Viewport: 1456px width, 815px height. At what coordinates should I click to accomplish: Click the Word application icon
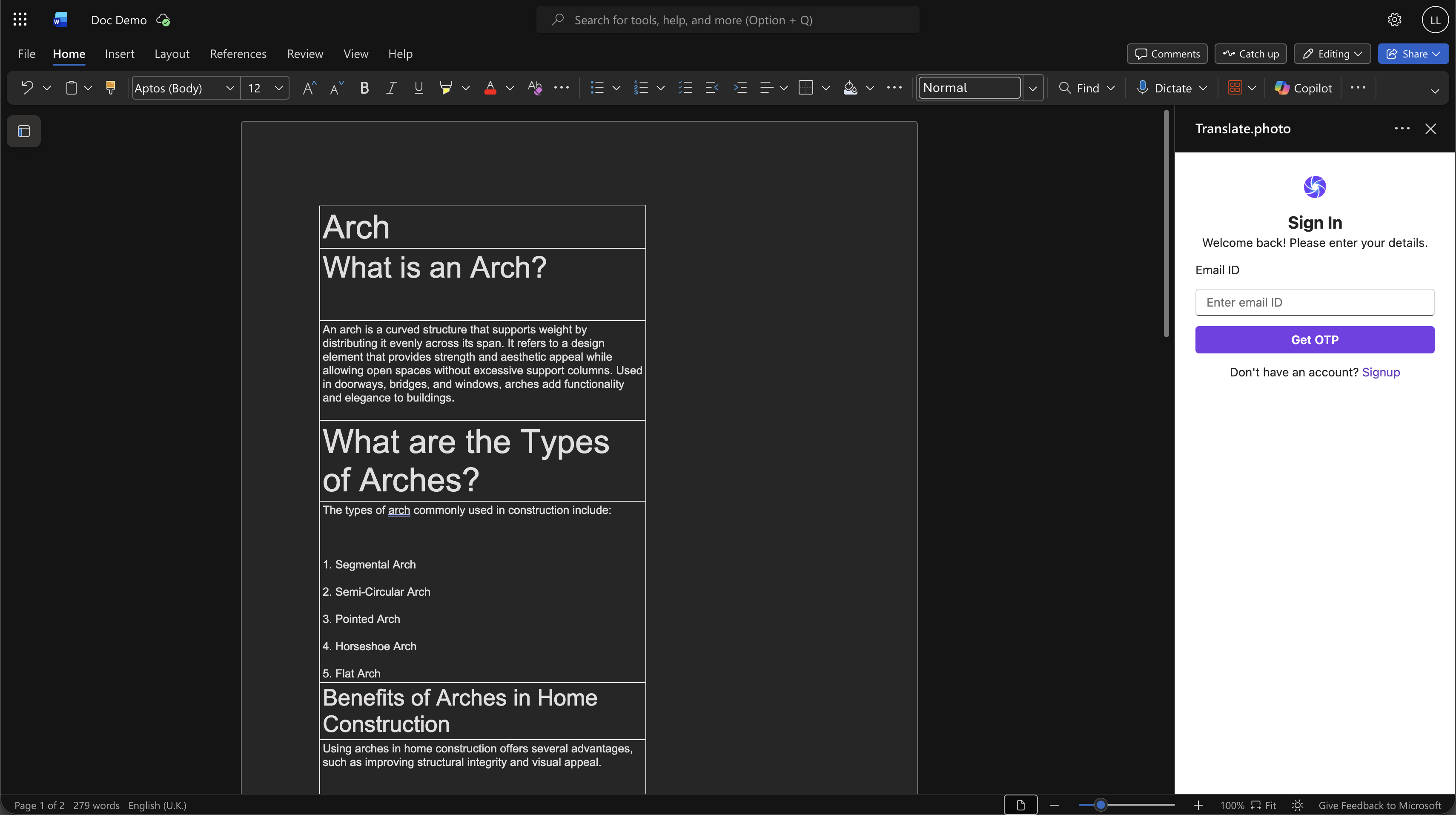pos(60,20)
